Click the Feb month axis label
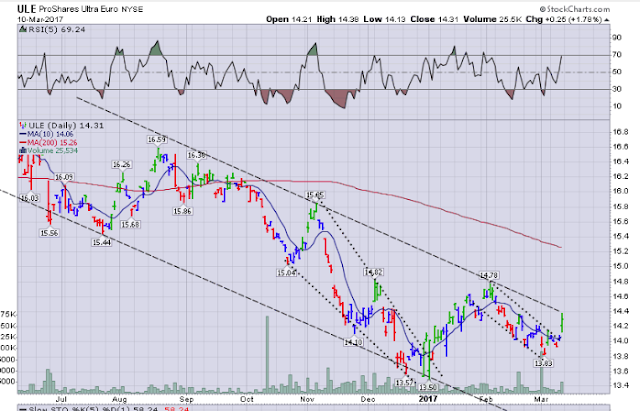640x411 pixels. tap(486, 399)
